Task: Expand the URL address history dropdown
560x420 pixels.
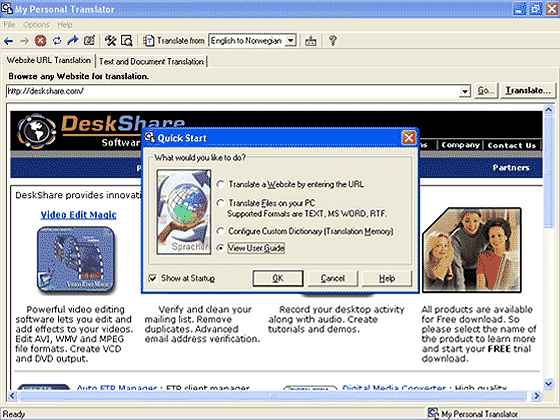Action: point(464,91)
